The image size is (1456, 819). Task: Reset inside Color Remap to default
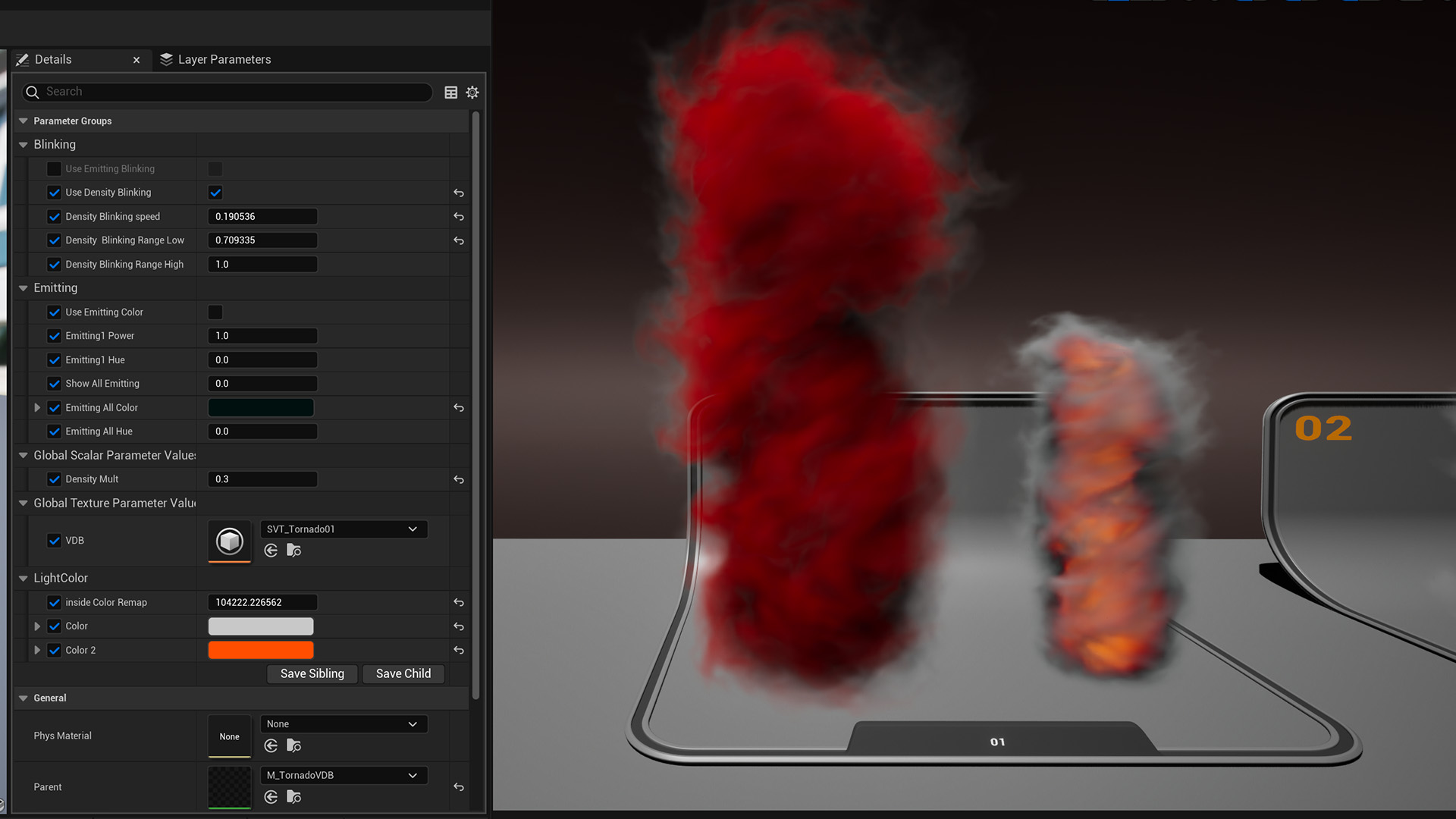[459, 603]
